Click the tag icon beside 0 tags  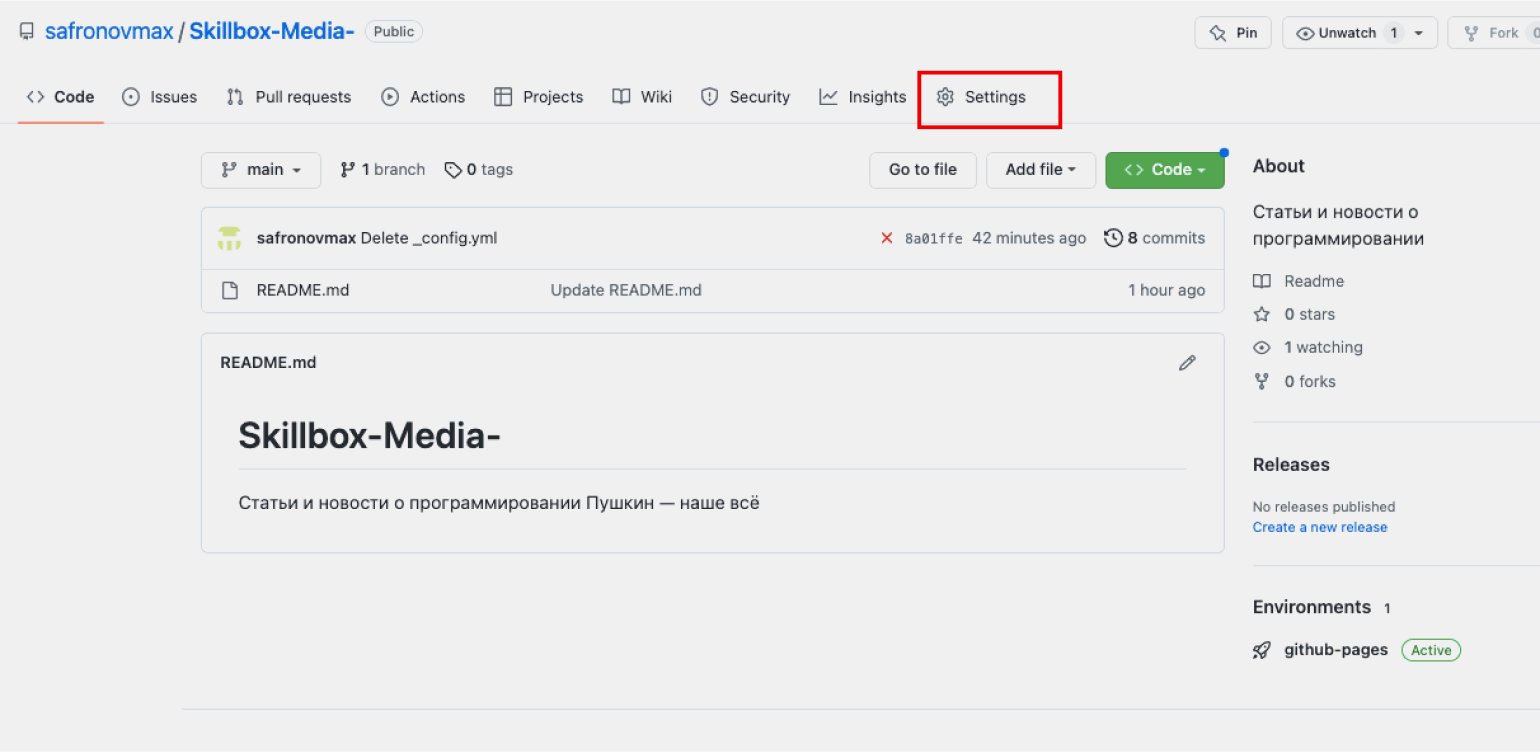[x=454, y=170]
